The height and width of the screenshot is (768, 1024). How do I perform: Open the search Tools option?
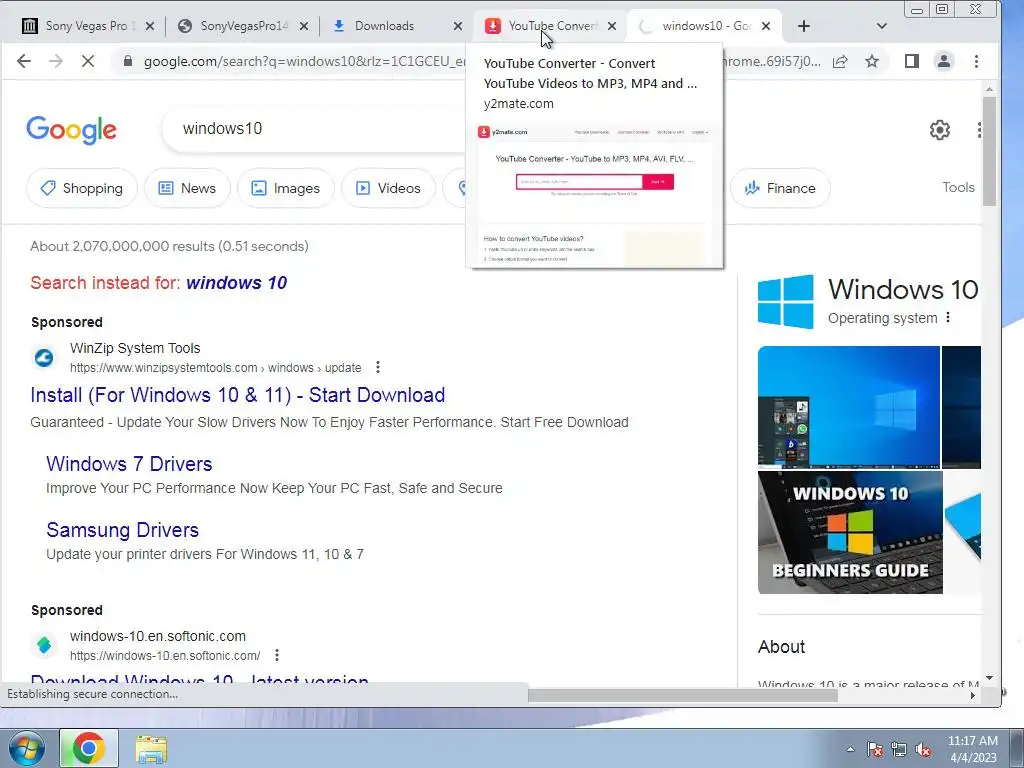coord(958,187)
